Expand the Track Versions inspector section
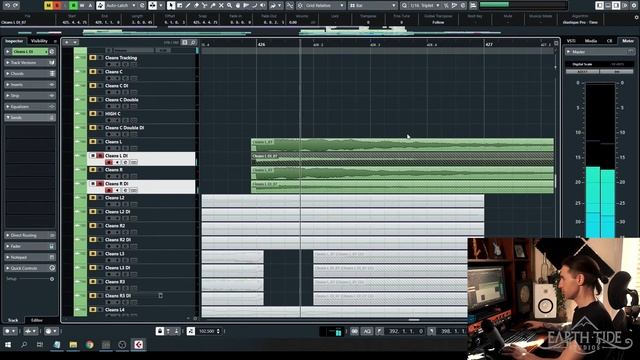640x360 pixels. pyautogui.click(x=30, y=62)
